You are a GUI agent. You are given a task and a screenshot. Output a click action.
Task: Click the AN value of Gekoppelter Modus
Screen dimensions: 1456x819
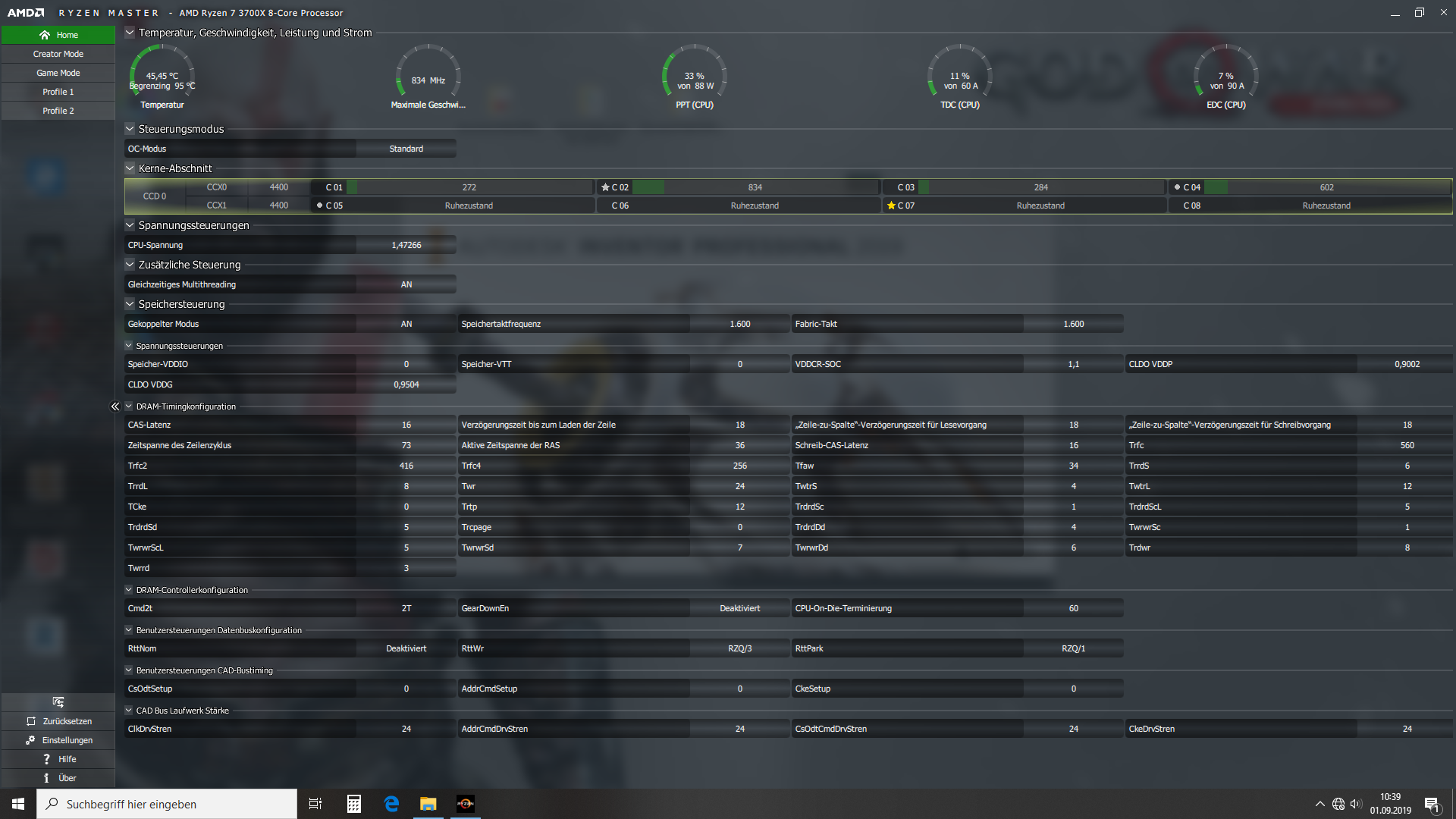406,324
